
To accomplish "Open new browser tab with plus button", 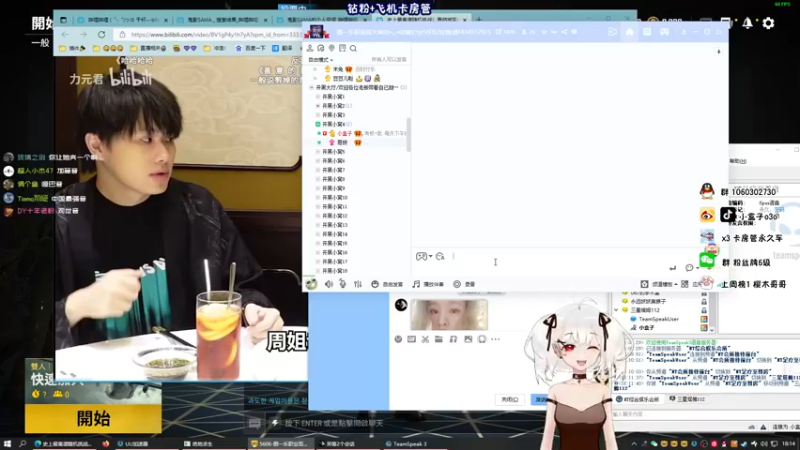I will (479, 20).
